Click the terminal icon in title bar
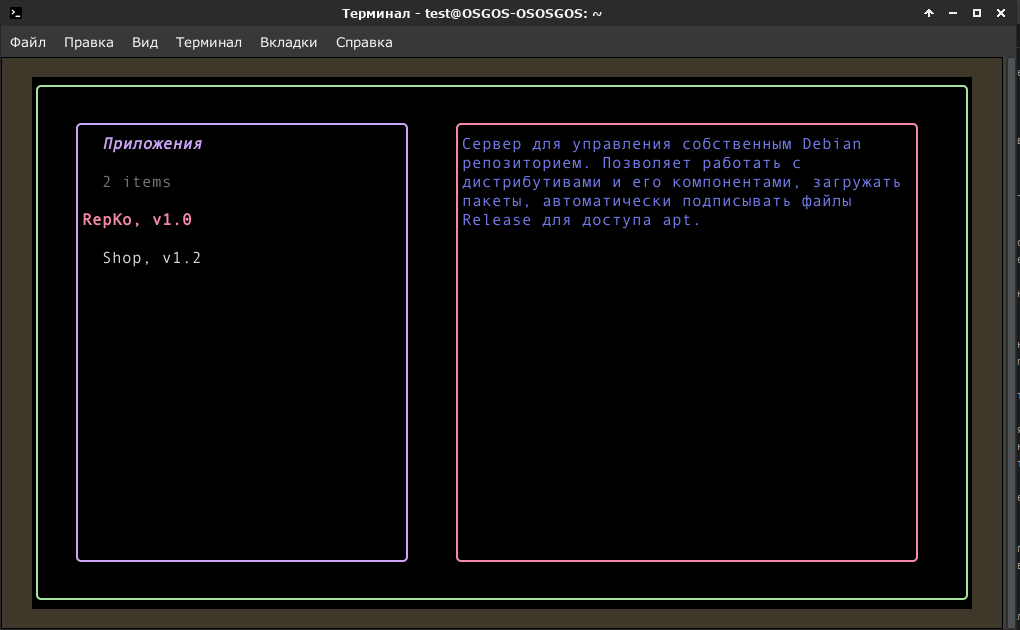Viewport: 1020px width, 630px height. pyautogui.click(x=16, y=13)
